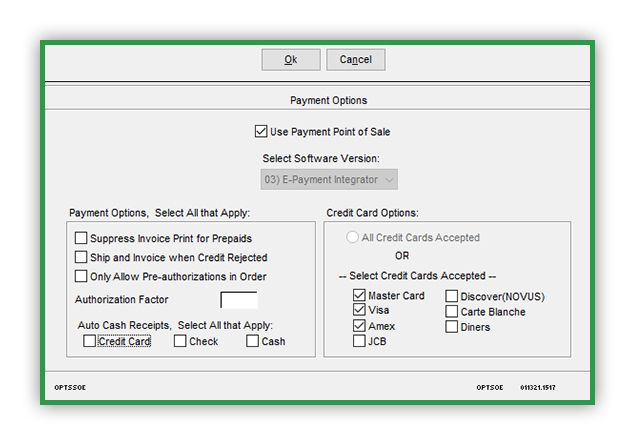Check the Carte Blanche checkbox
This screenshot has width=635, height=445.
(452, 311)
